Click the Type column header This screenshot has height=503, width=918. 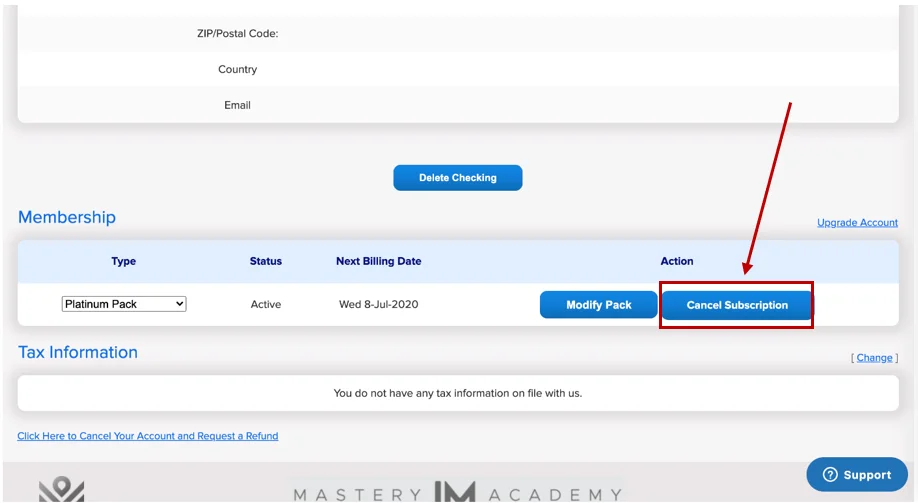click(124, 261)
